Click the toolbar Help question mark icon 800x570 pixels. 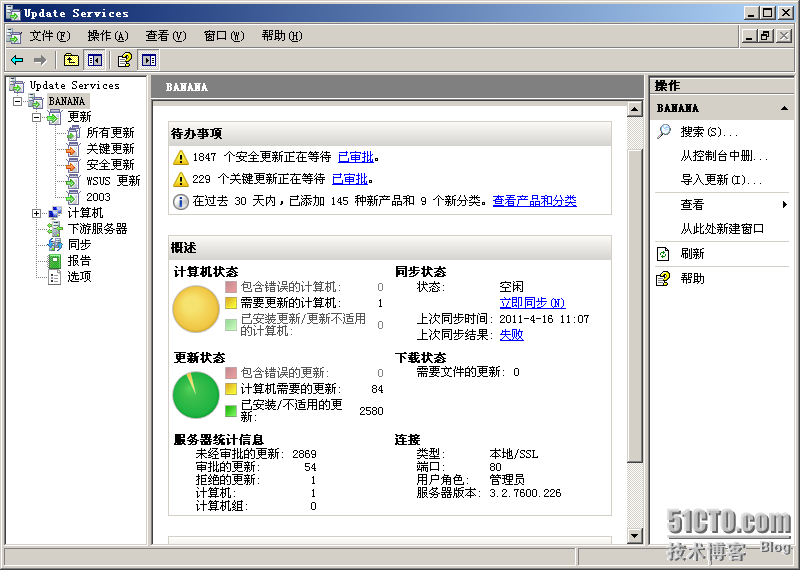(124, 60)
